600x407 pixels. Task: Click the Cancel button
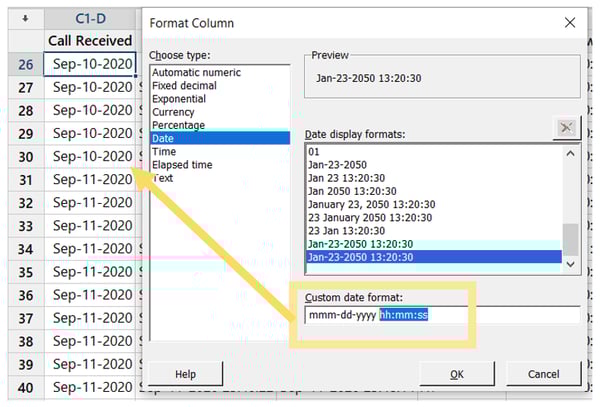pyautogui.click(x=541, y=374)
